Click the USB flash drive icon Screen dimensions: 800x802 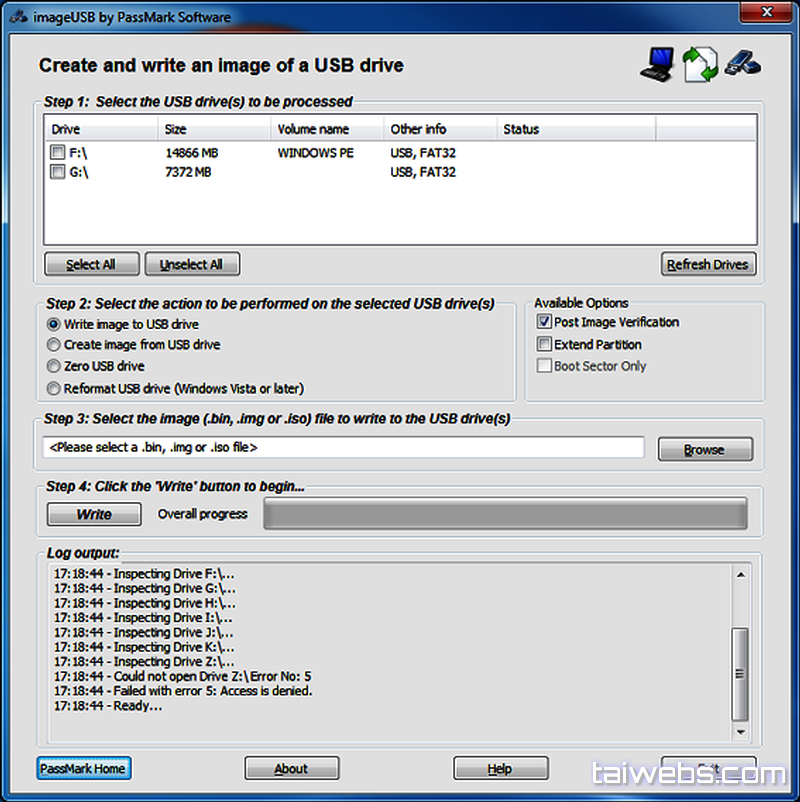click(x=743, y=64)
